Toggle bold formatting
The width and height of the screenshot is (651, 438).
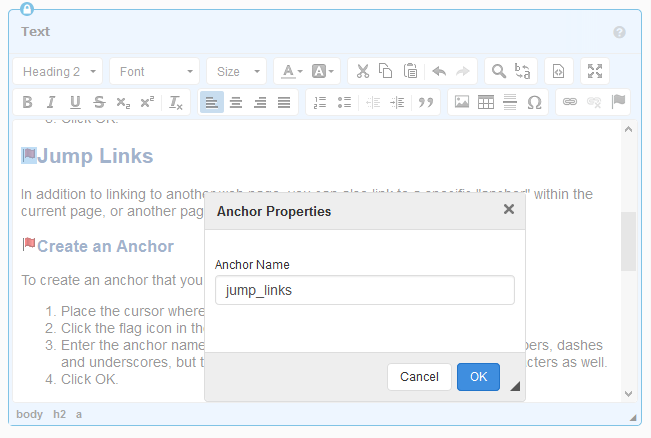pyautogui.click(x=27, y=102)
